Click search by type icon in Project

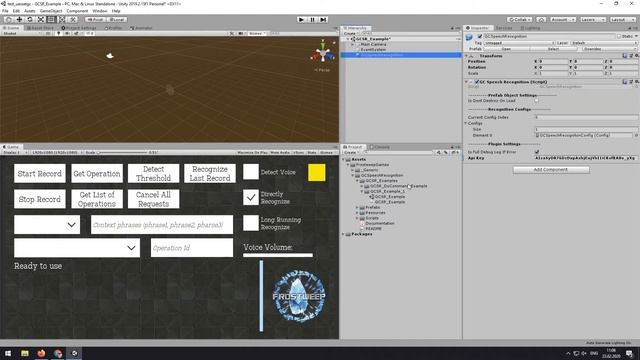(x=439, y=153)
